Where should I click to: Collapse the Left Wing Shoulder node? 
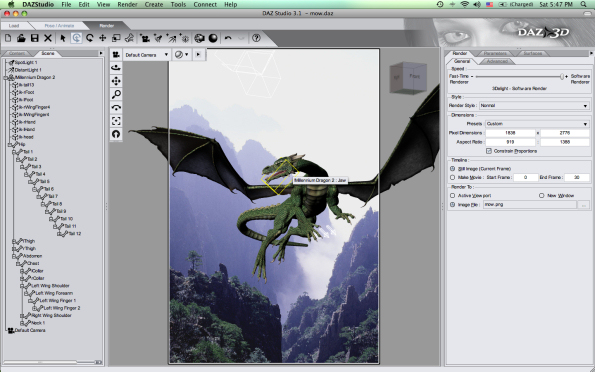[22, 286]
